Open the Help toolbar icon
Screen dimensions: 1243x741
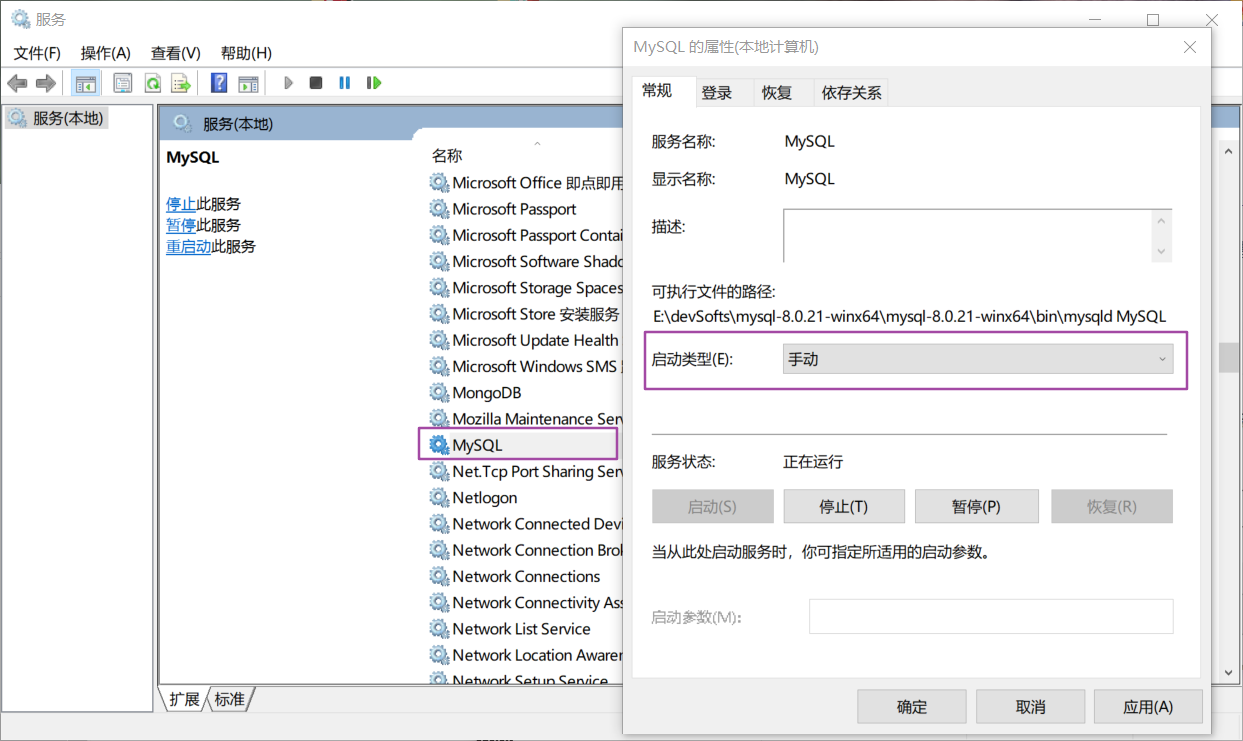[219, 83]
